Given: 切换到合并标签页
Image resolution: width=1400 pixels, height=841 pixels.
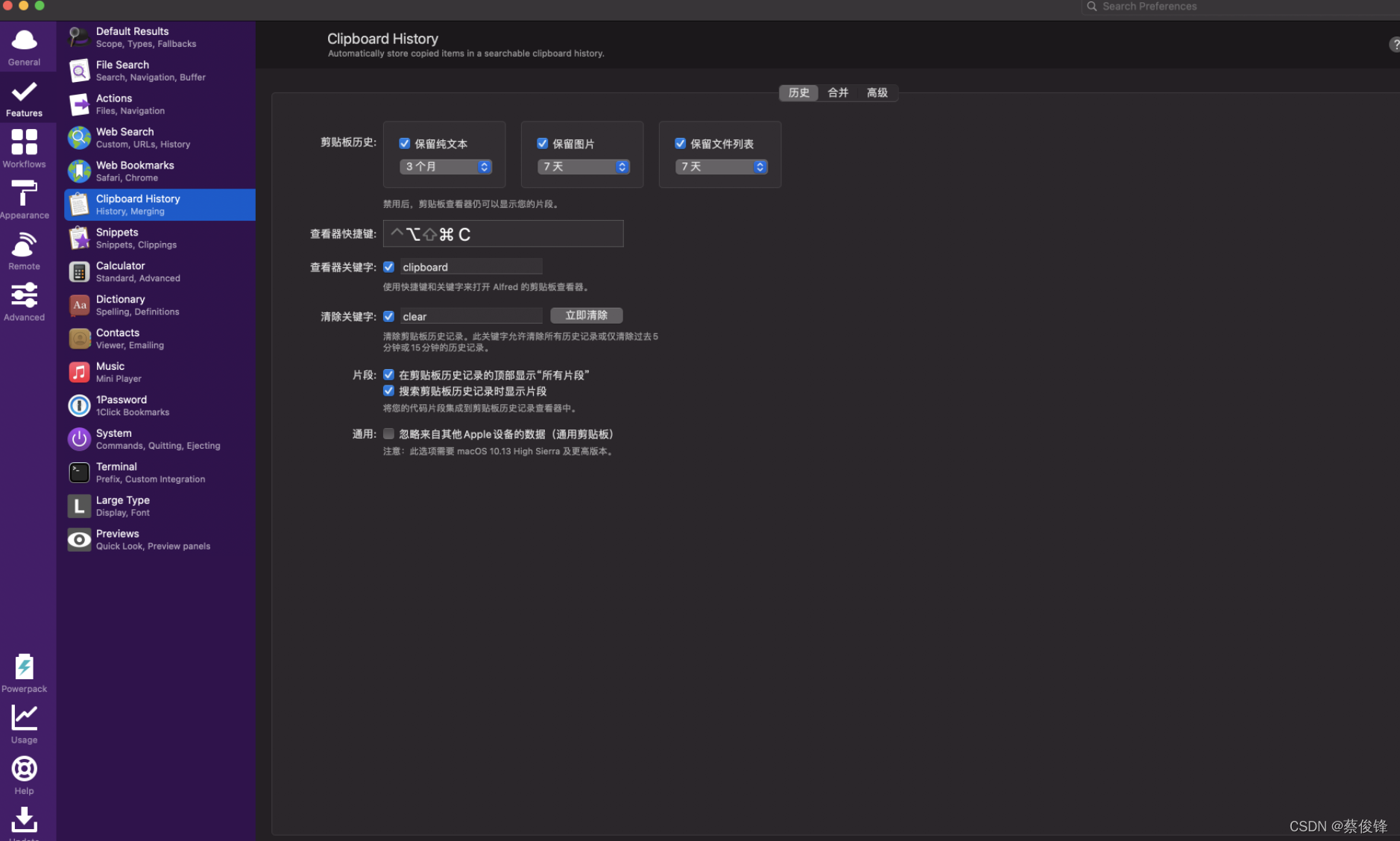Looking at the screenshot, I should 837,92.
